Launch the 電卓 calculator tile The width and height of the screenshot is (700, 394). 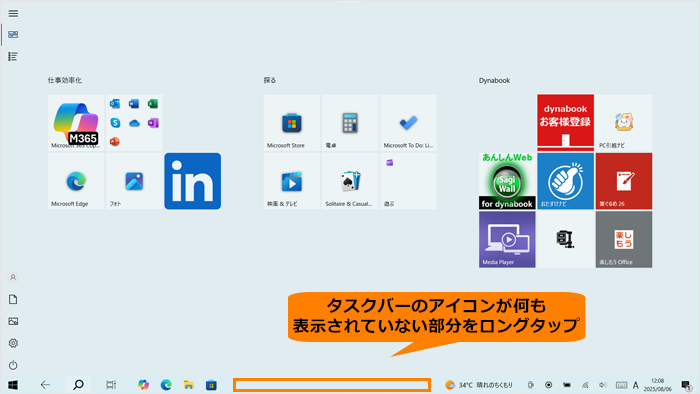[350, 123]
